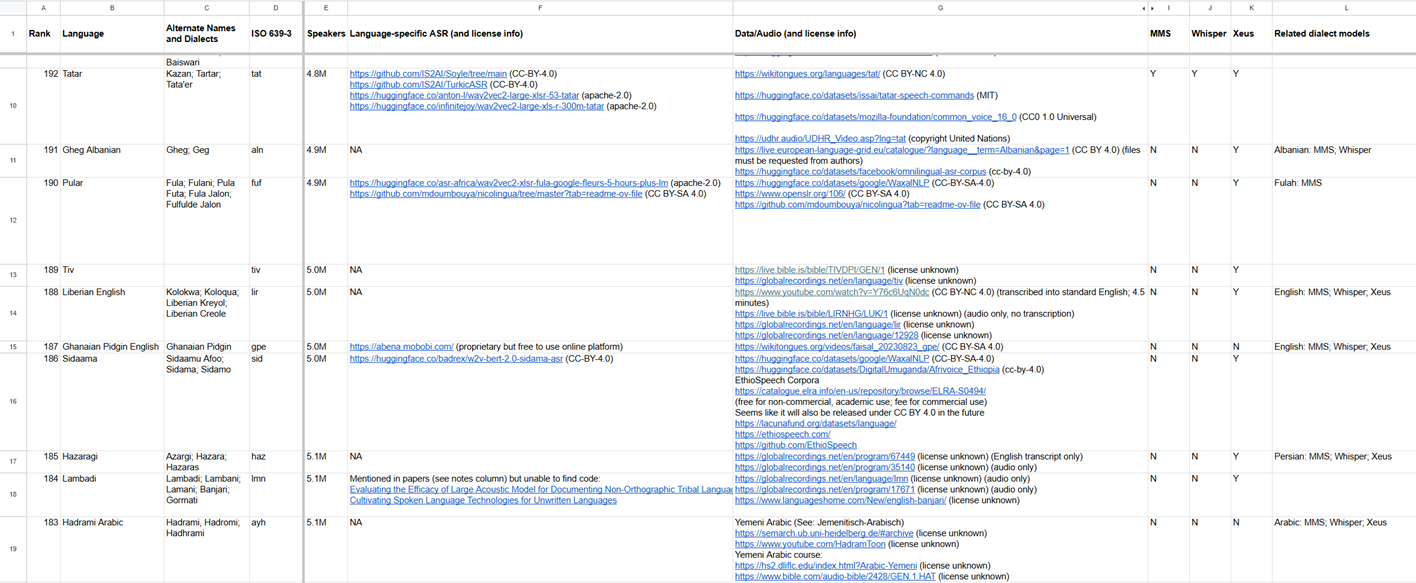Click Related dialect models header cell
1416x583 pixels.
(x=1344, y=34)
